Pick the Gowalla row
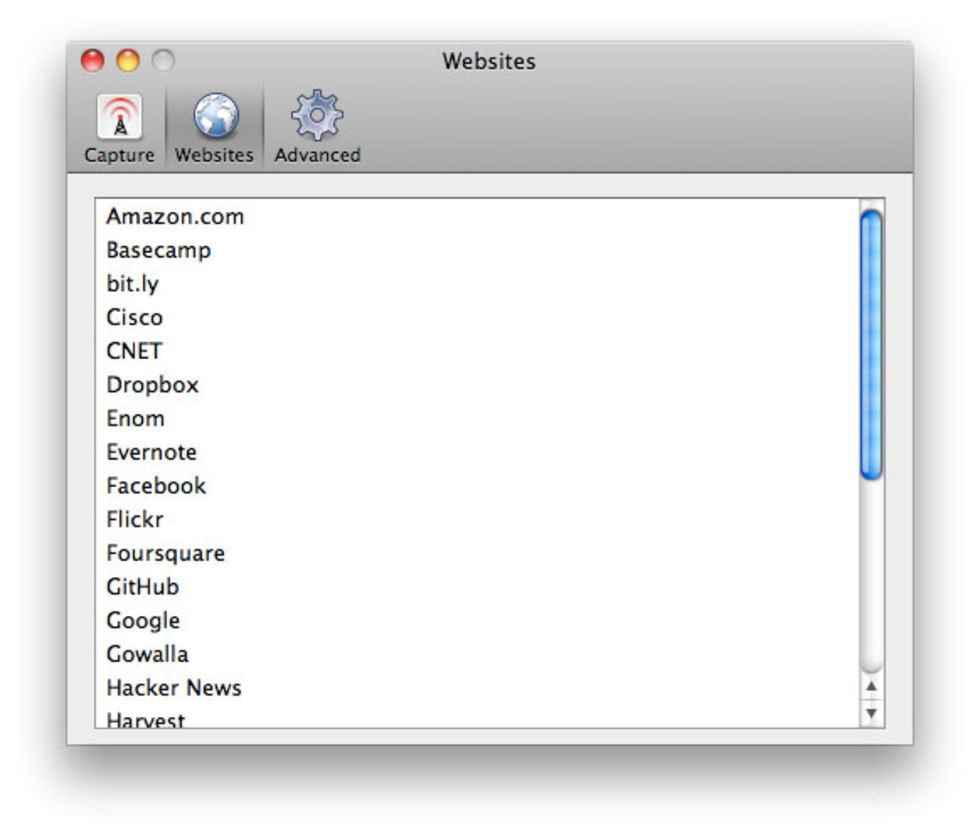Viewport: 980px width, 837px height. (478, 655)
